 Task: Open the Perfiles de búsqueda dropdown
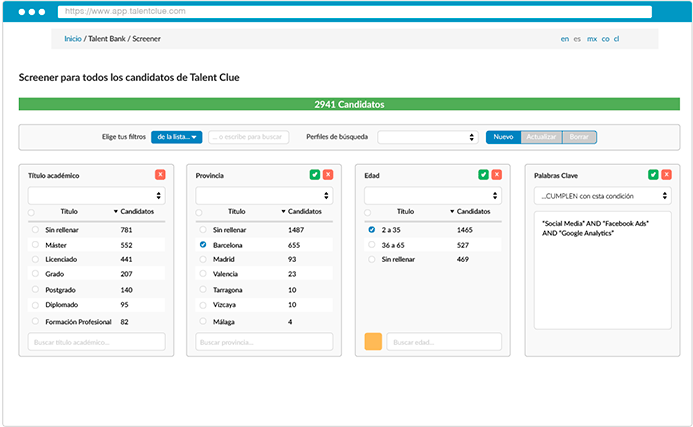[428, 137]
